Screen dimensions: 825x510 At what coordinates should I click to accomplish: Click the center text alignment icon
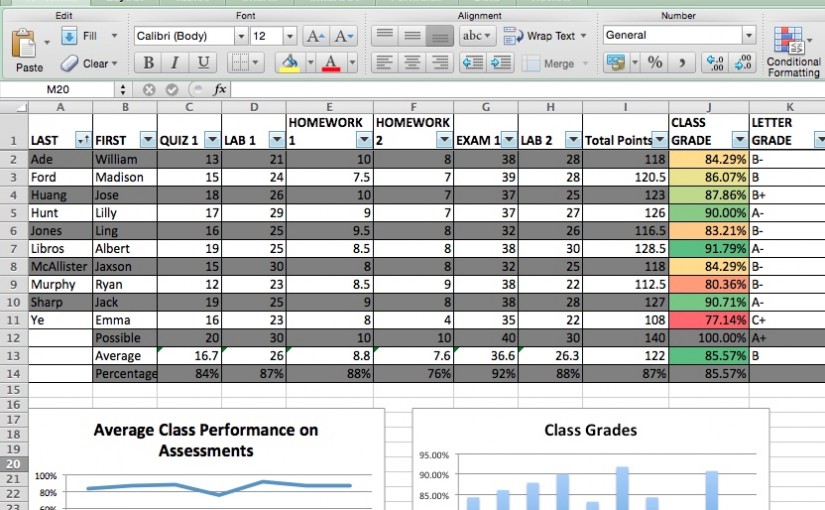tap(410, 62)
